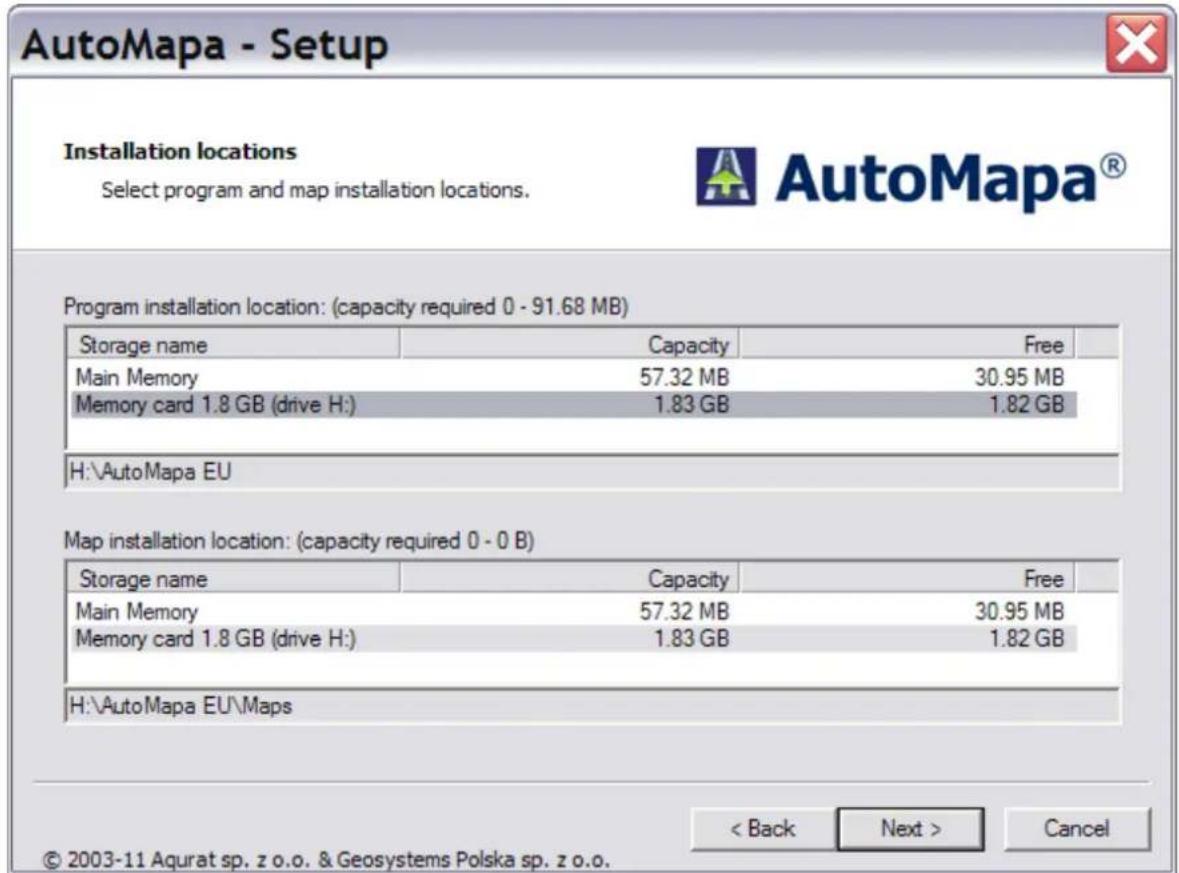1179x873 pixels.
Task: Select Main Memory in program location list
Action: (x=574, y=377)
